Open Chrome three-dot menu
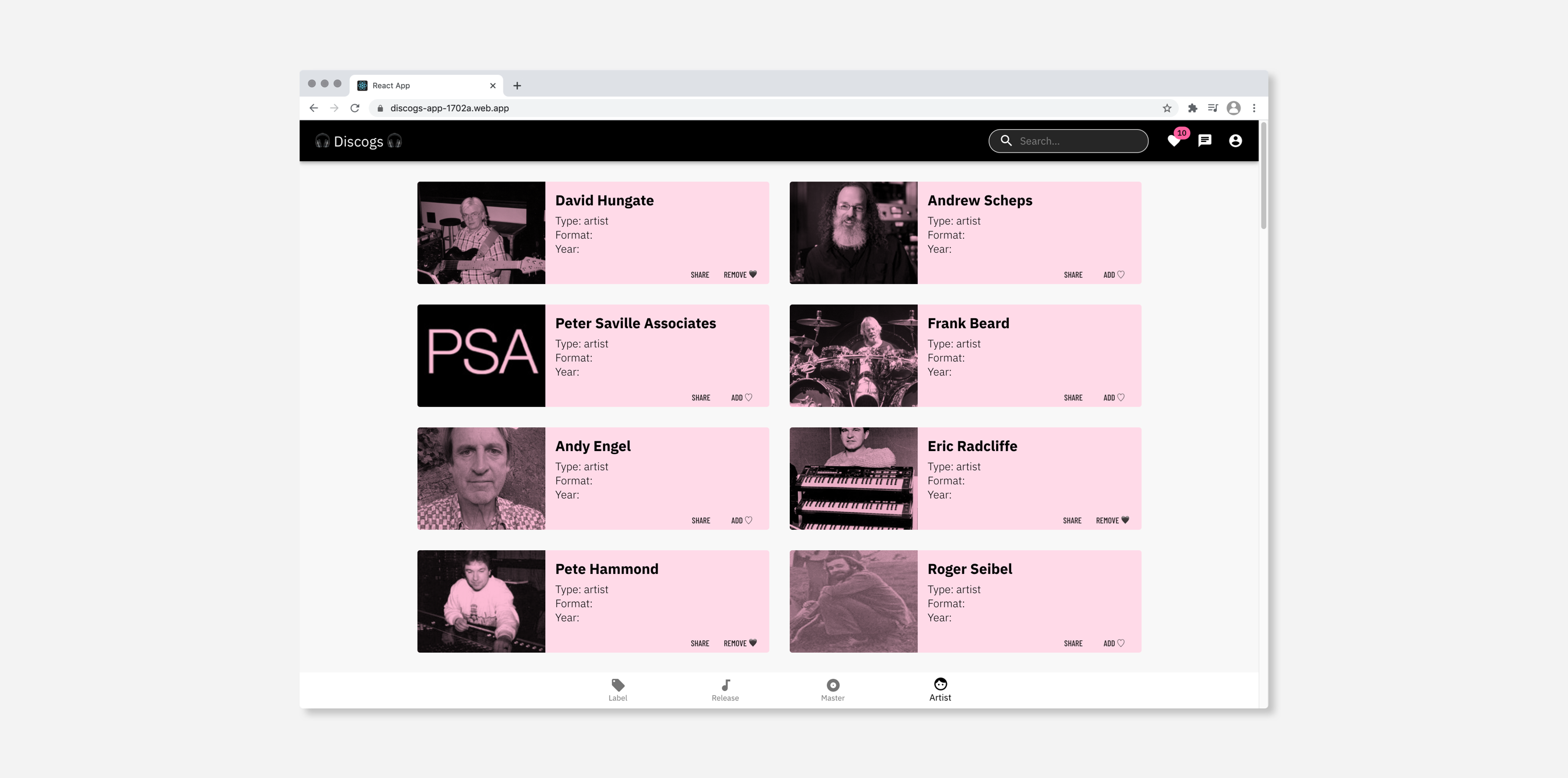Viewport: 1568px width, 778px height. point(1254,108)
